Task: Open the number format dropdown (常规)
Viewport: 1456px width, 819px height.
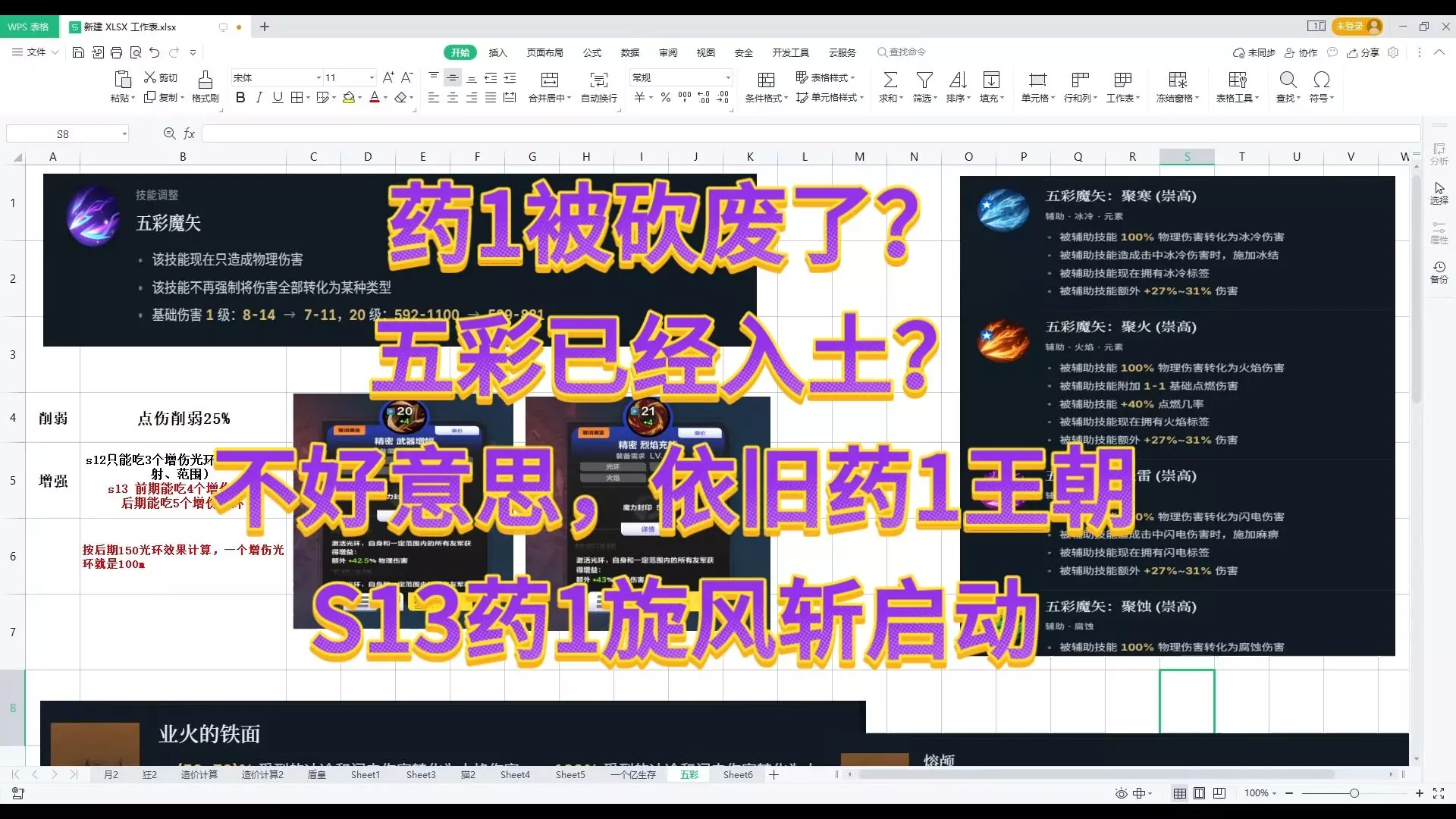Action: pyautogui.click(x=728, y=77)
